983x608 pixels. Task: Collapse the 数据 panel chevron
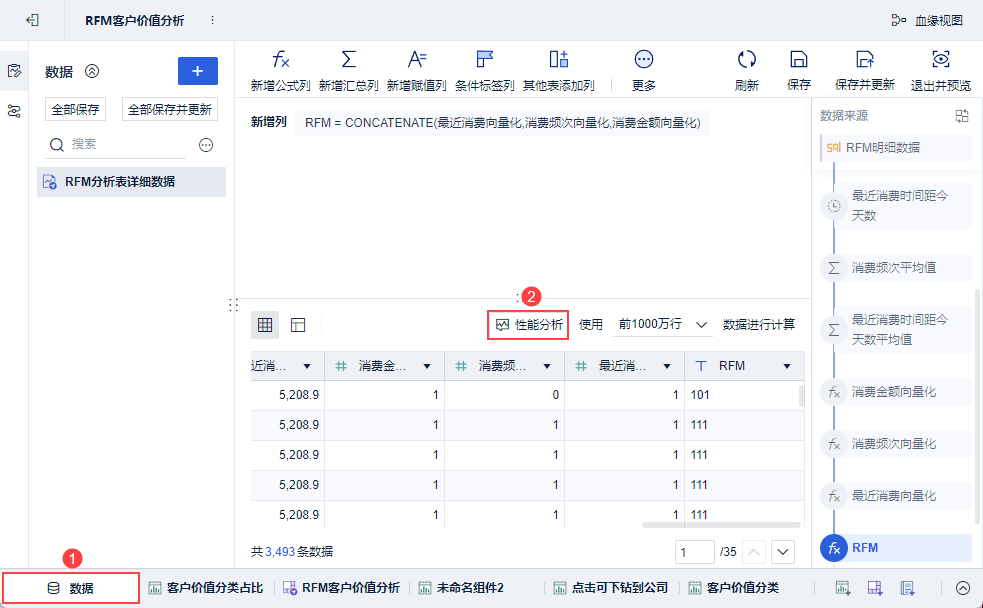pos(92,72)
